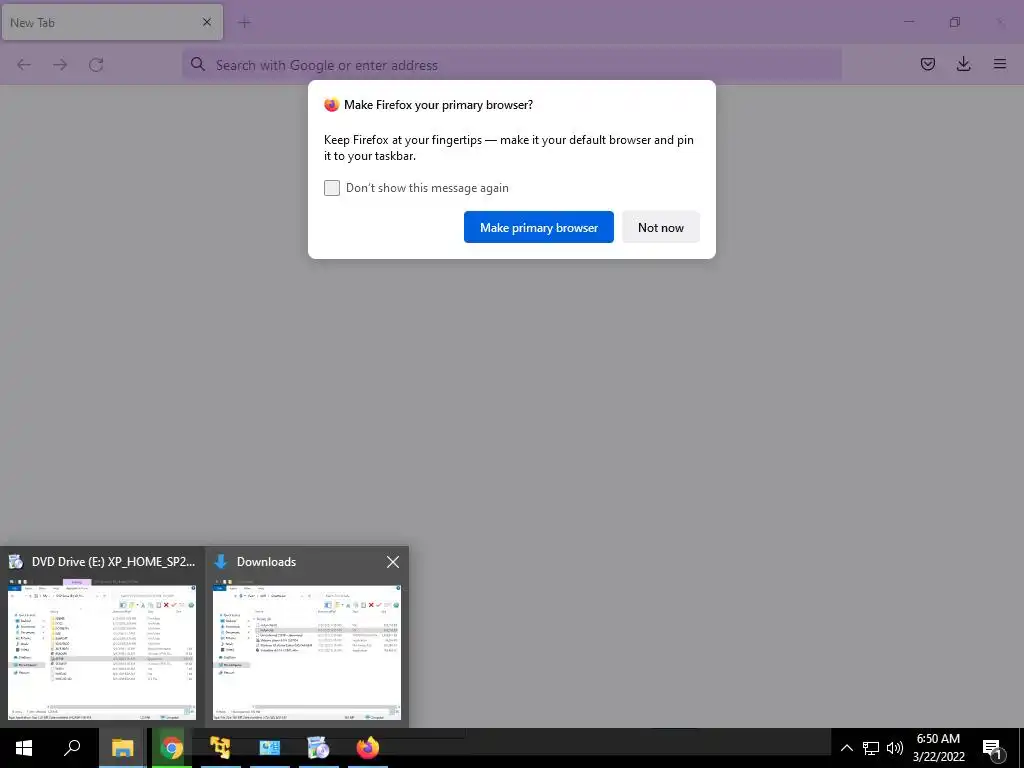Image resolution: width=1024 pixels, height=768 pixels.
Task: Click the Make primary browser button
Action: [x=539, y=227]
